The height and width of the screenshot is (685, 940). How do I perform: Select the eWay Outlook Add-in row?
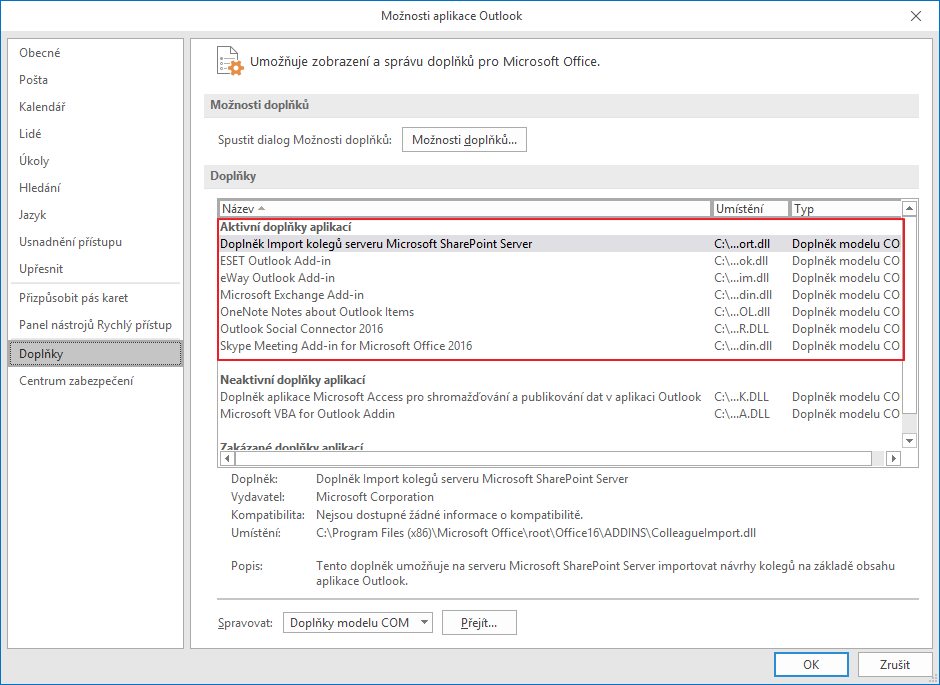560,277
